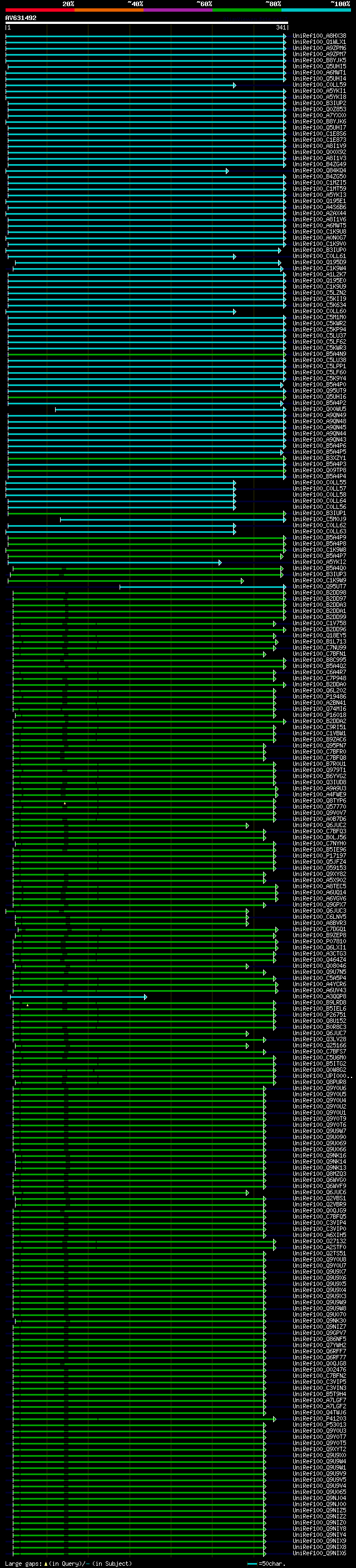Click the 'Large gaps:' legend text
The height and width of the screenshot is (1568, 356).
[23, 1563]
